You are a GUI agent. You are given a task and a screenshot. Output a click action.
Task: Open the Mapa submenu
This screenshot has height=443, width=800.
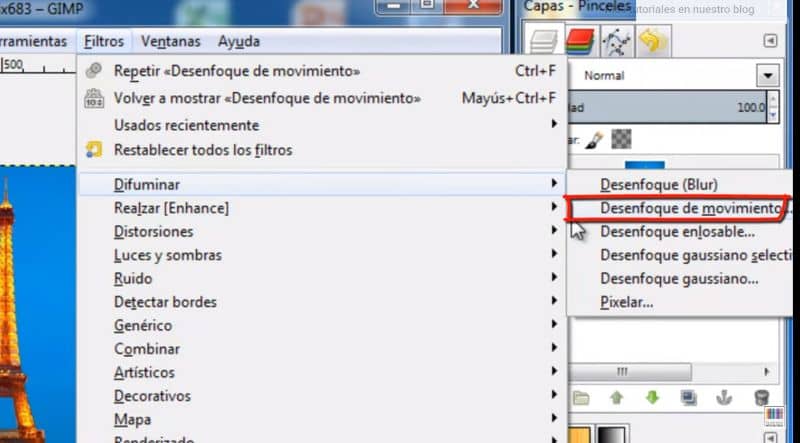pyautogui.click(x=321, y=419)
